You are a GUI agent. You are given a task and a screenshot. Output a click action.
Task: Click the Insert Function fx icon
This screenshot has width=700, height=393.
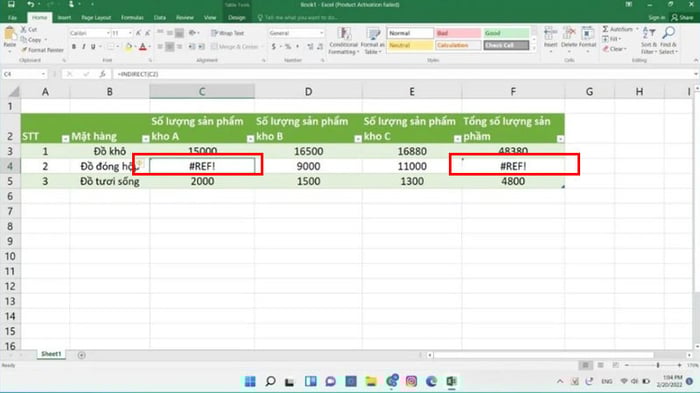tap(103, 74)
